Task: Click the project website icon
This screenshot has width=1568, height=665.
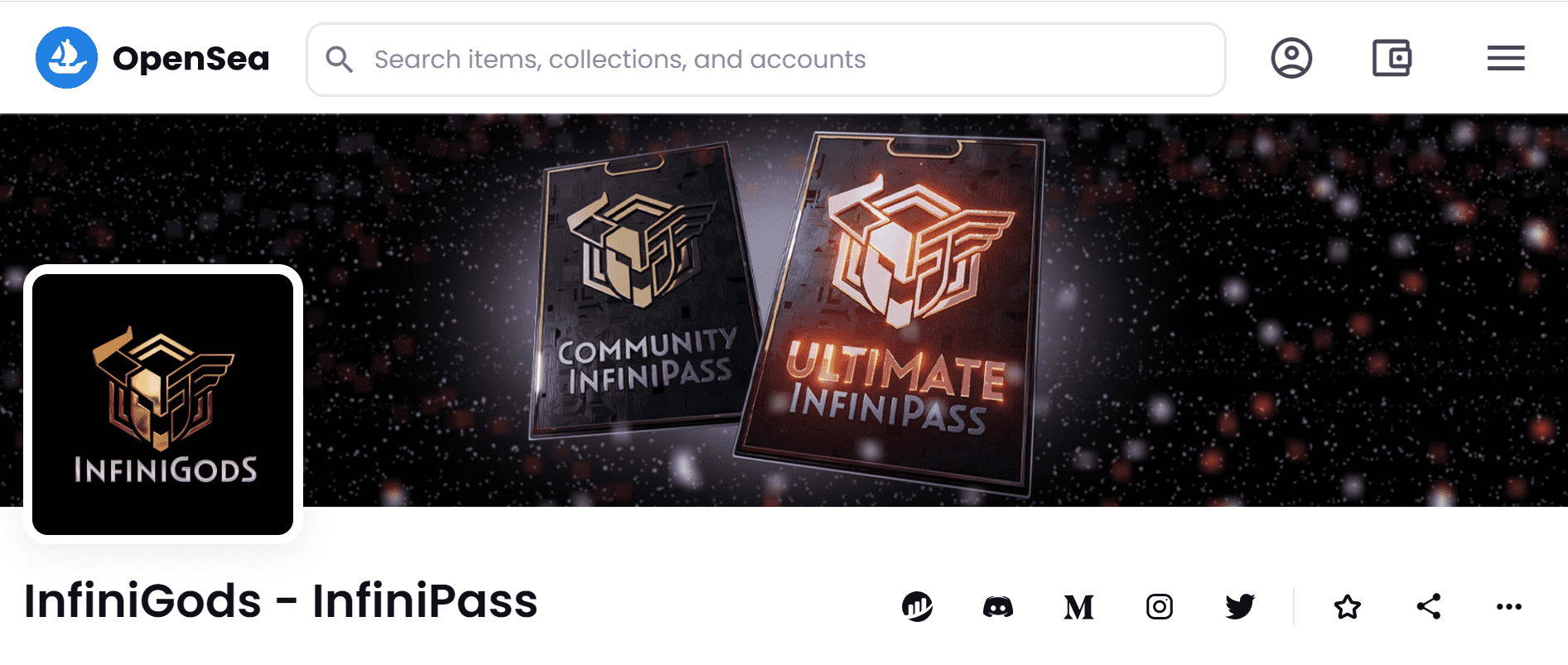Action: (916, 606)
